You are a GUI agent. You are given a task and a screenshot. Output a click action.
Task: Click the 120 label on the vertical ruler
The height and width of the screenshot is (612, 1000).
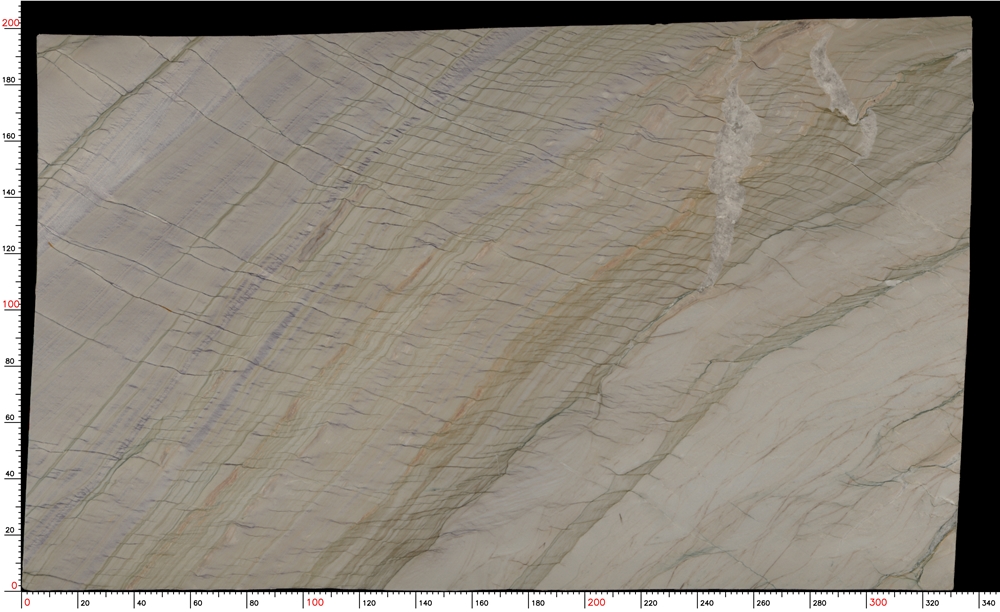(10, 249)
